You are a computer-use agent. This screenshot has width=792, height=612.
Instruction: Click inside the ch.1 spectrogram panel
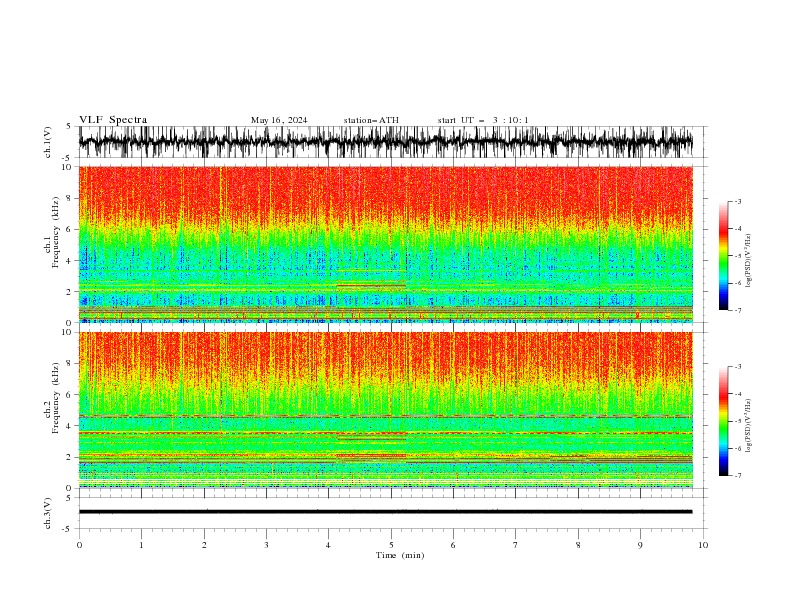click(385, 244)
